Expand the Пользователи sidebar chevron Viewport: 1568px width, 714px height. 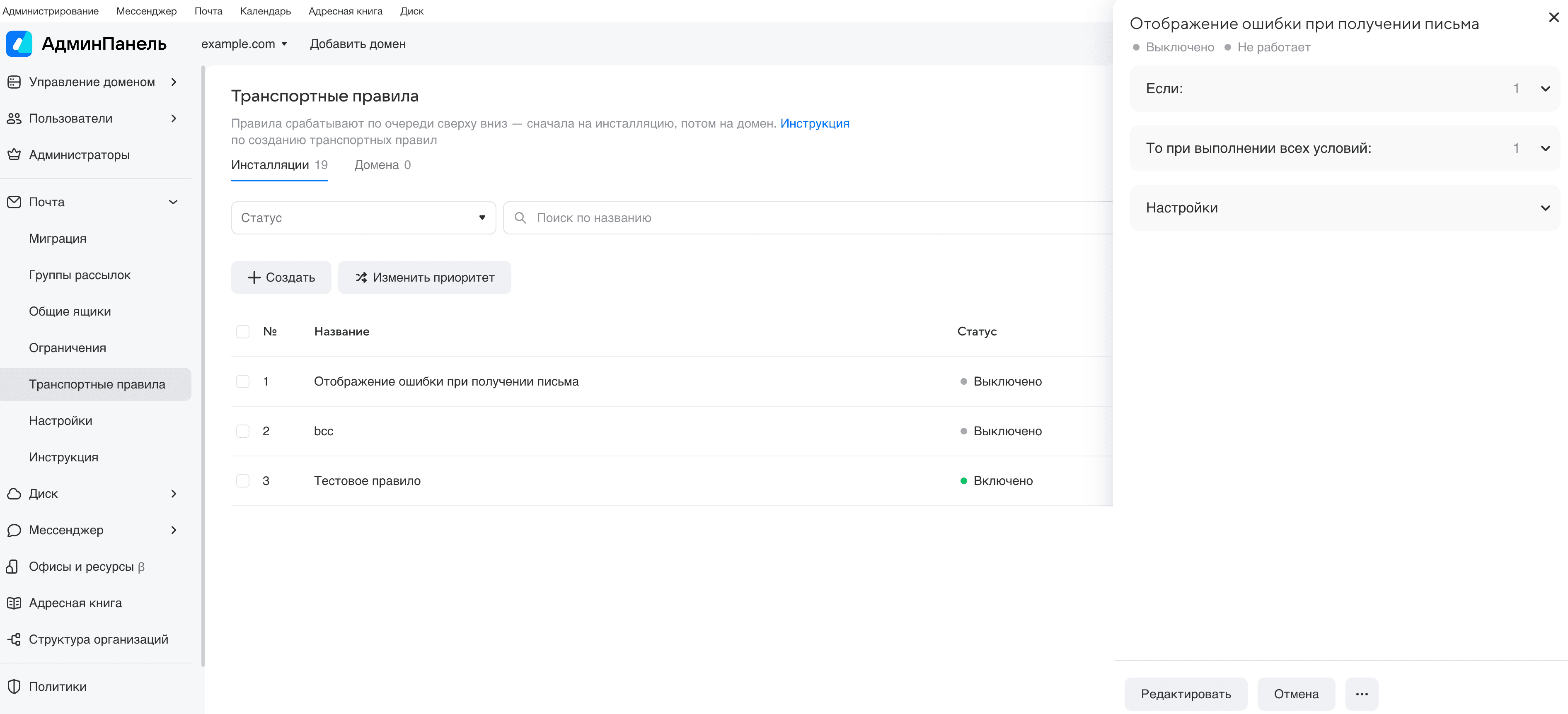coord(174,118)
